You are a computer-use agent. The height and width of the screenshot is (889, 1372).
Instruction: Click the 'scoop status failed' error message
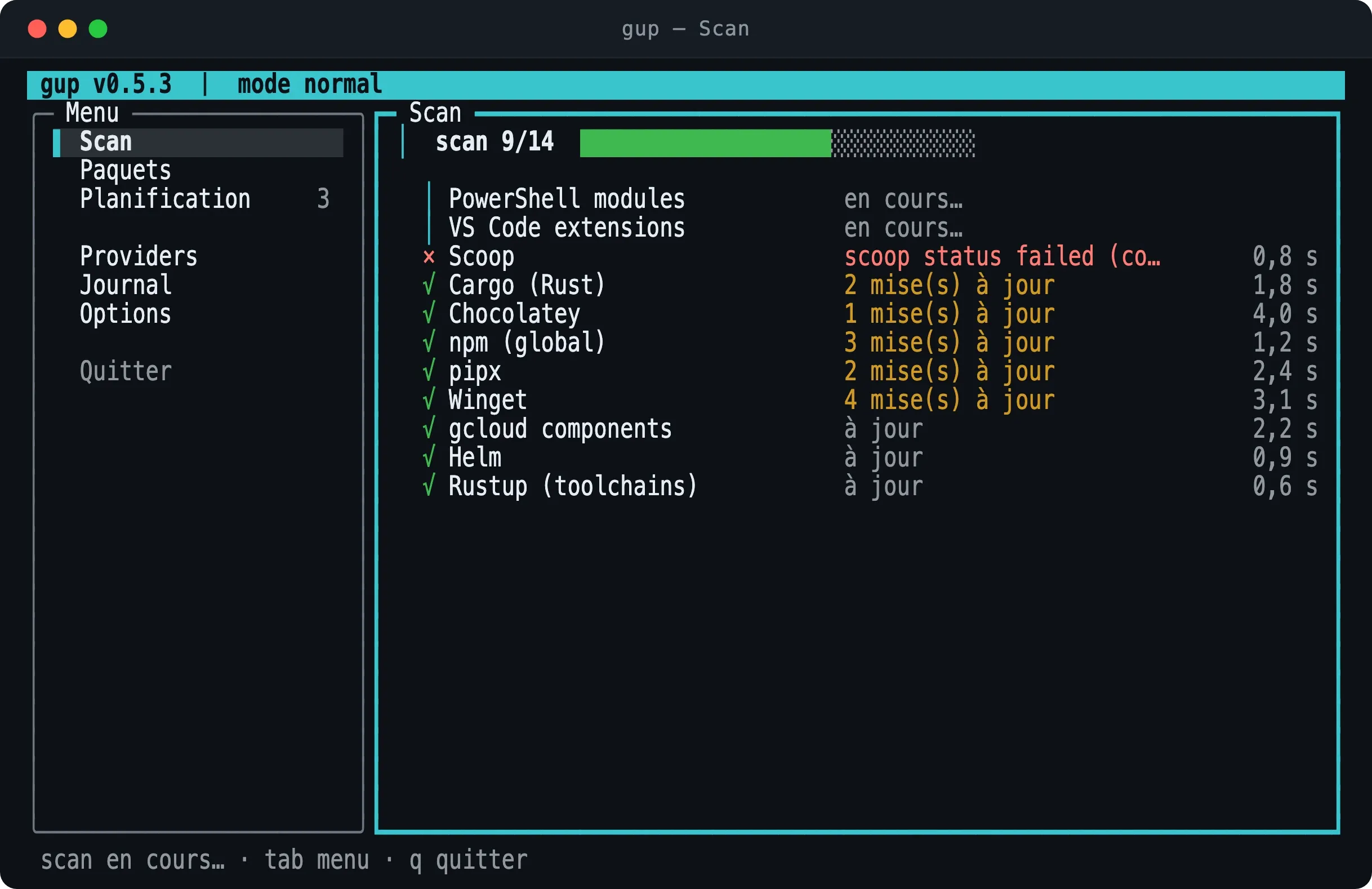coord(1002,256)
